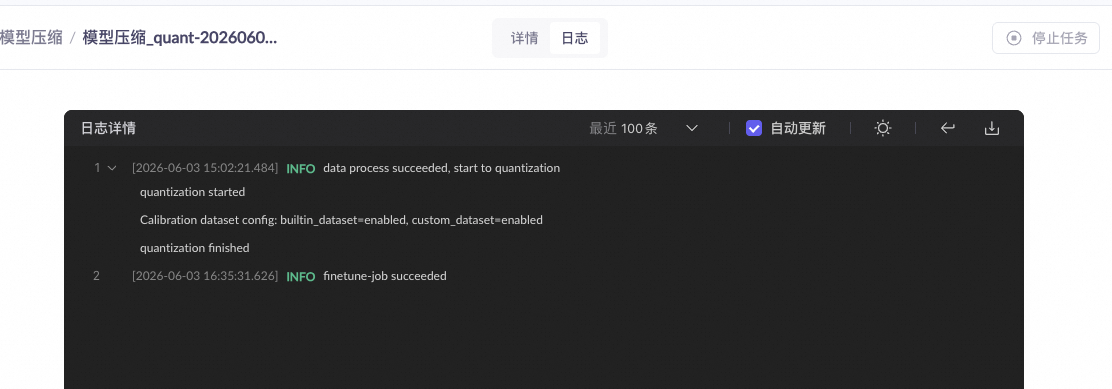Click the 自动更新 label text

(x=798, y=128)
